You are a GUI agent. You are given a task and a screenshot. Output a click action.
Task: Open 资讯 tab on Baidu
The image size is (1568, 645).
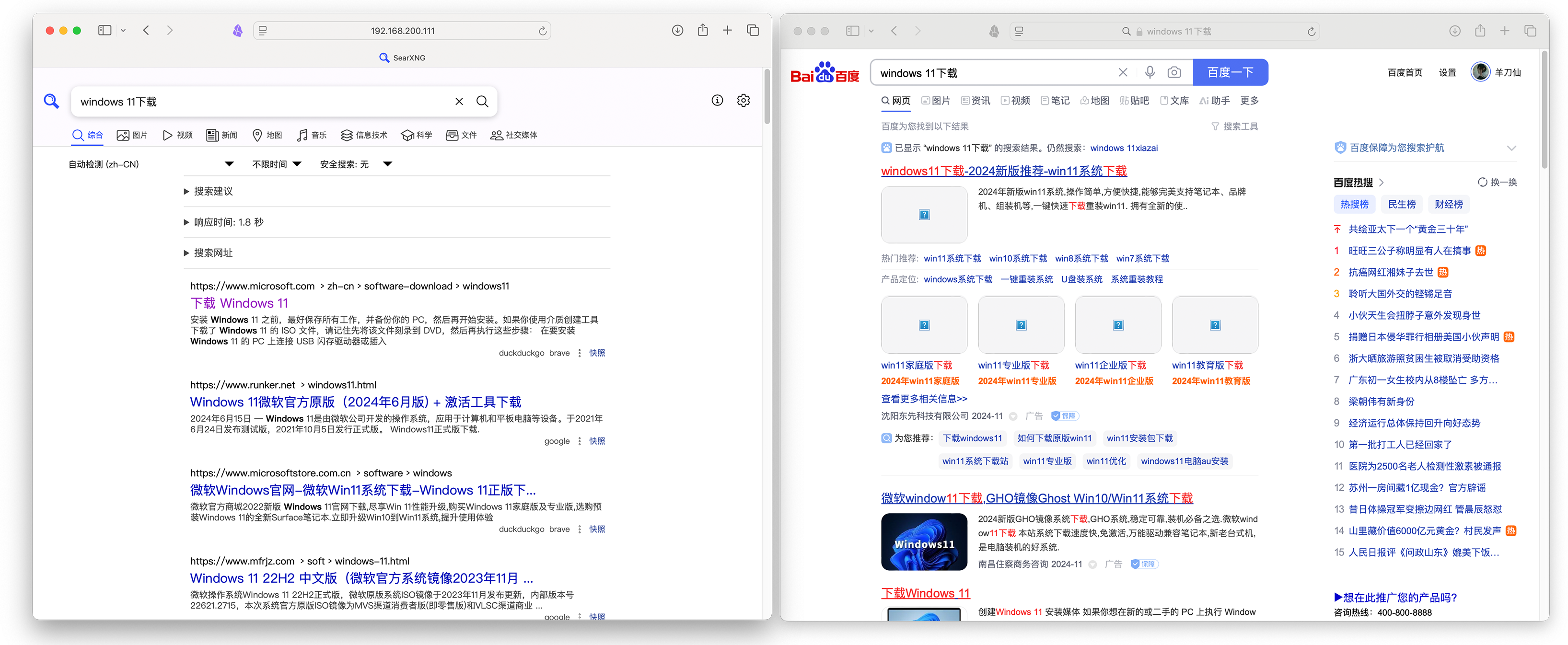click(x=976, y=101)
